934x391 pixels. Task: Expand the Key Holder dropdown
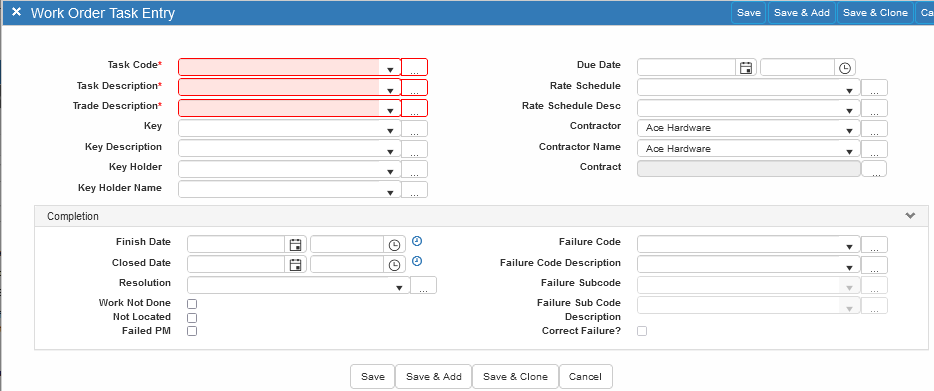click(x=390, y=172)
